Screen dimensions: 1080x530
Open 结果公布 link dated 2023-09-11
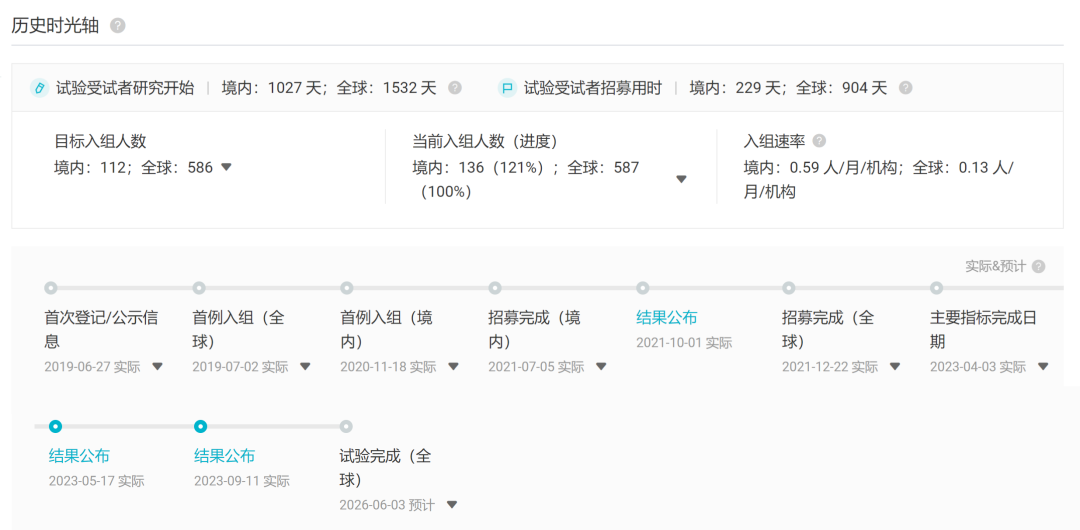[x=224, y=455]
